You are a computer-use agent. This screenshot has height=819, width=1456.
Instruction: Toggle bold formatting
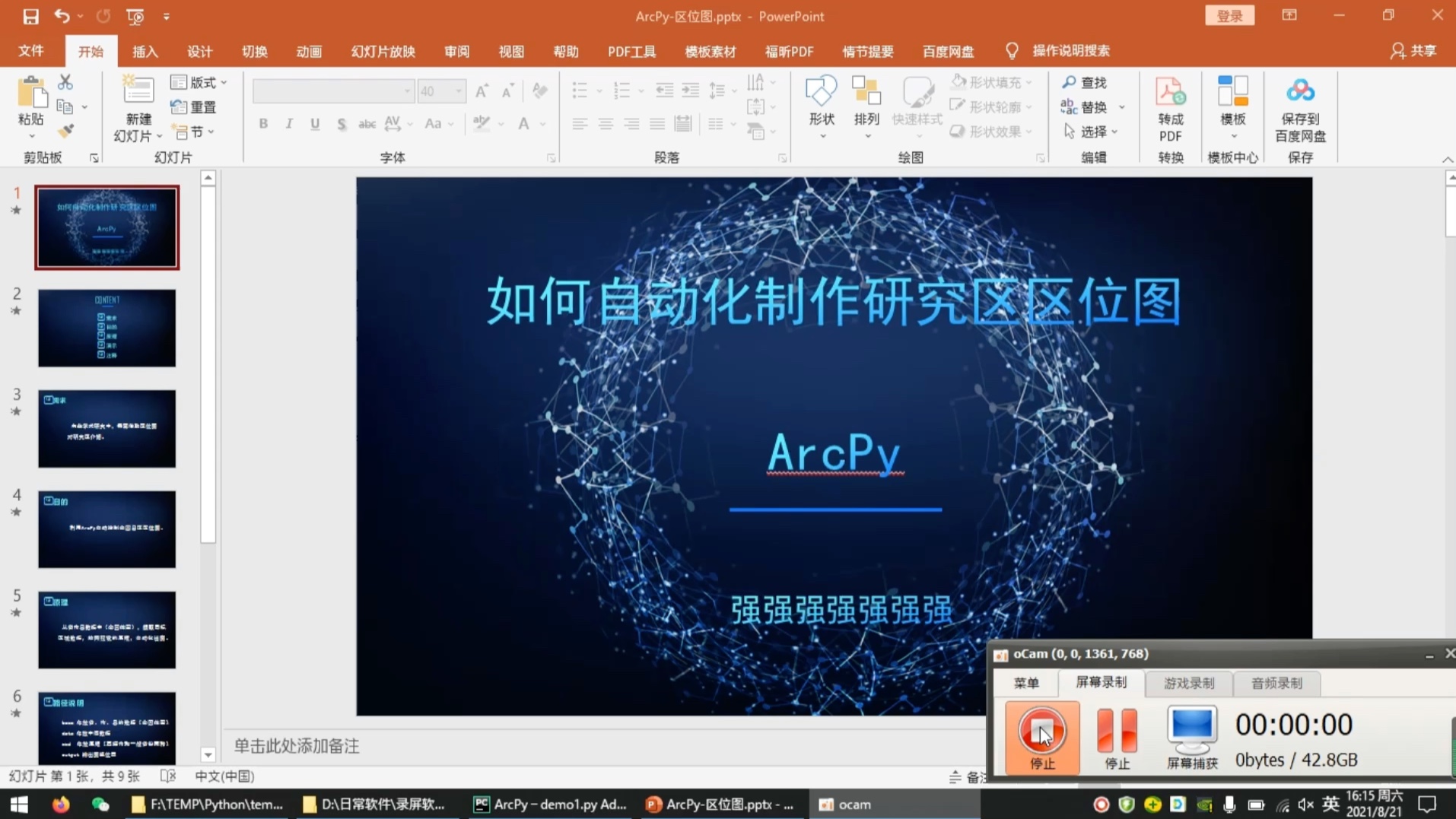[x=262, y=123]
